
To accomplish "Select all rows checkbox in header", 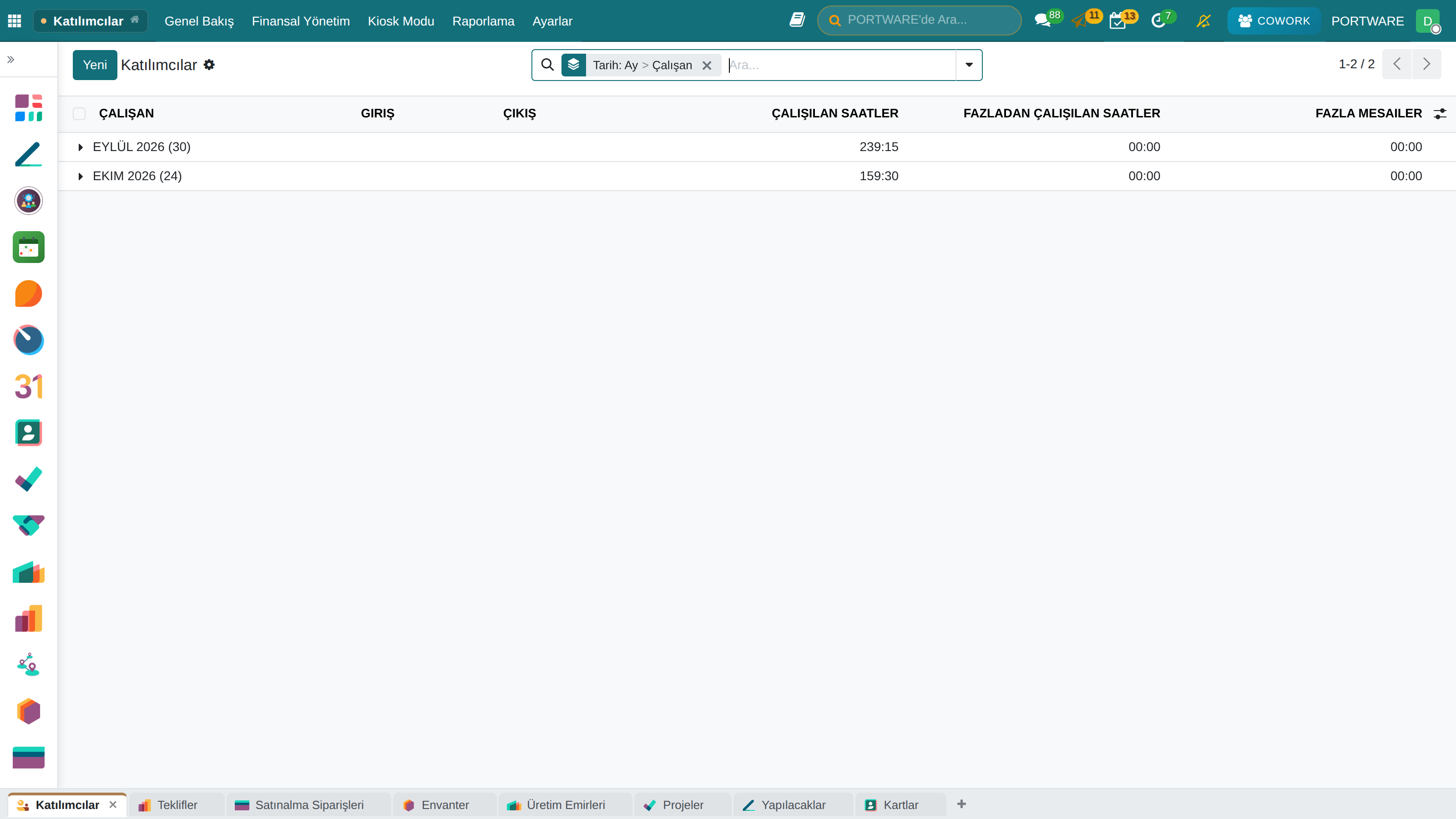I will 79,114.
